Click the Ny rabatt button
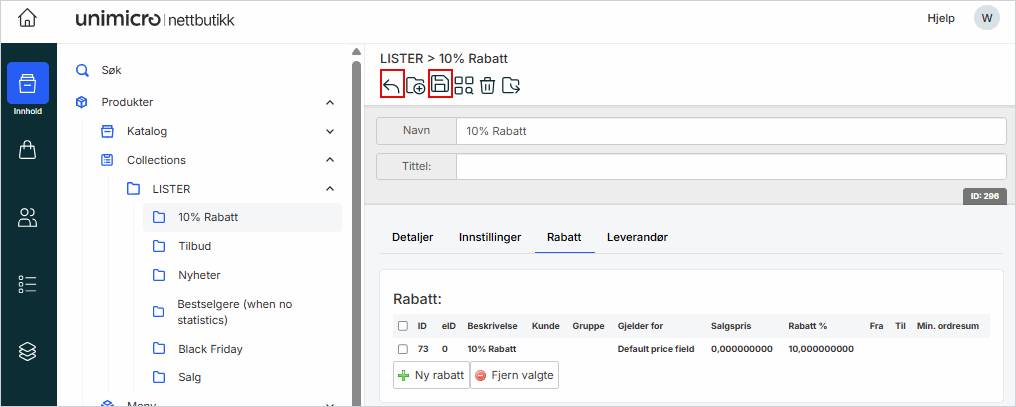The height and width of the screenshot is (407, 1016). (431, 375)
